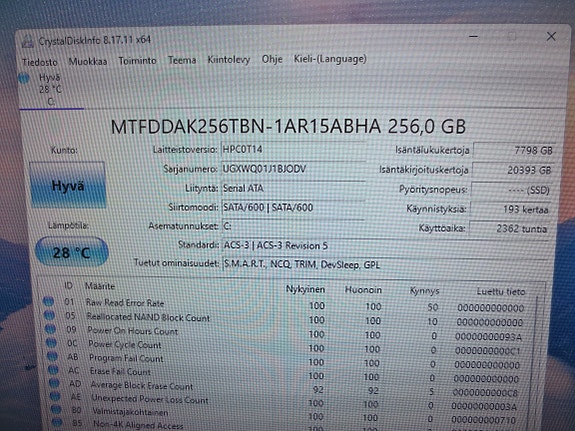Click the 28 °C temperature button
This screenshot has width=575, height=431.
click(x=72, y=252)
